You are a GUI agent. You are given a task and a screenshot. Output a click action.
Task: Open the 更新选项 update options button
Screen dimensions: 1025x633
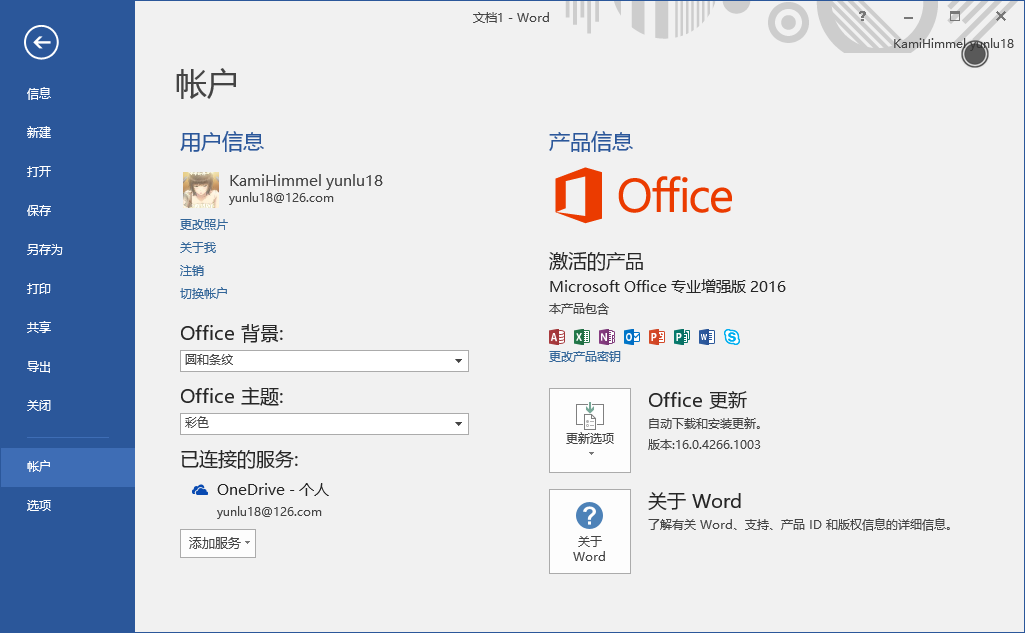coord(590,430)
